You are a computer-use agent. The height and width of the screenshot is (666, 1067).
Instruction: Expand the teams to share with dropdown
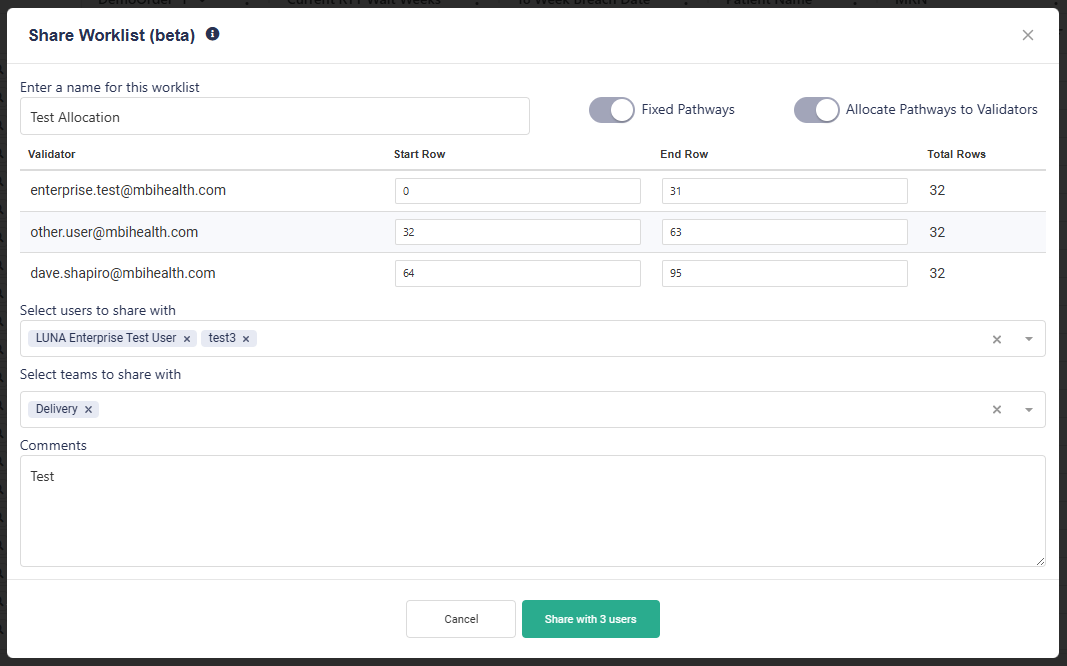[1028, 409]
